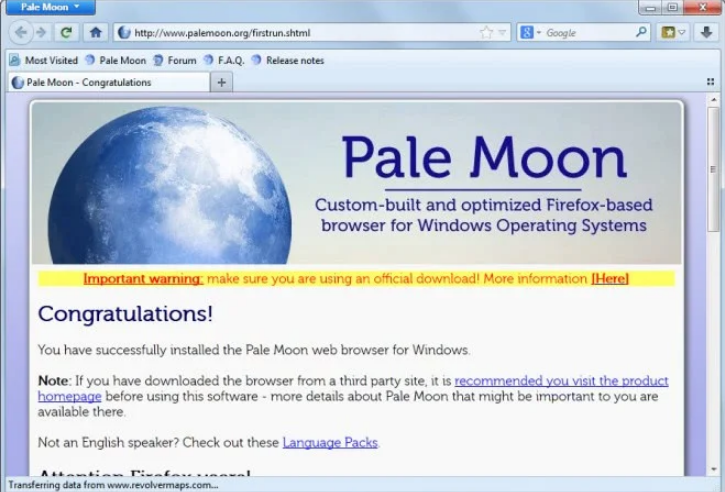Click the site identity icon in address bar
Image resolution: width=725 pixels, height=492 pixels.
pos(124,33)
